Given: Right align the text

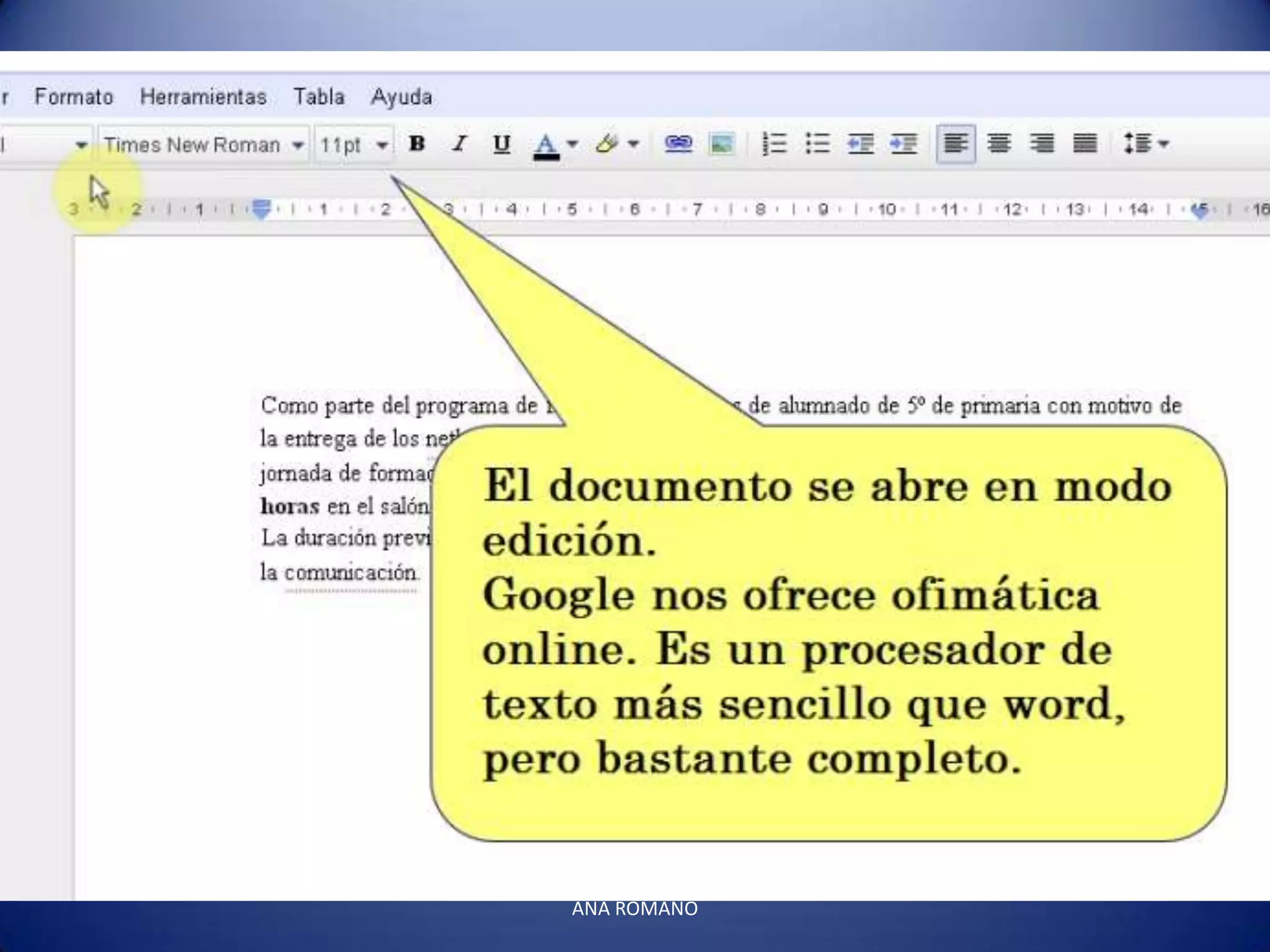Looking at the screenshot, I should point(1042,144).
